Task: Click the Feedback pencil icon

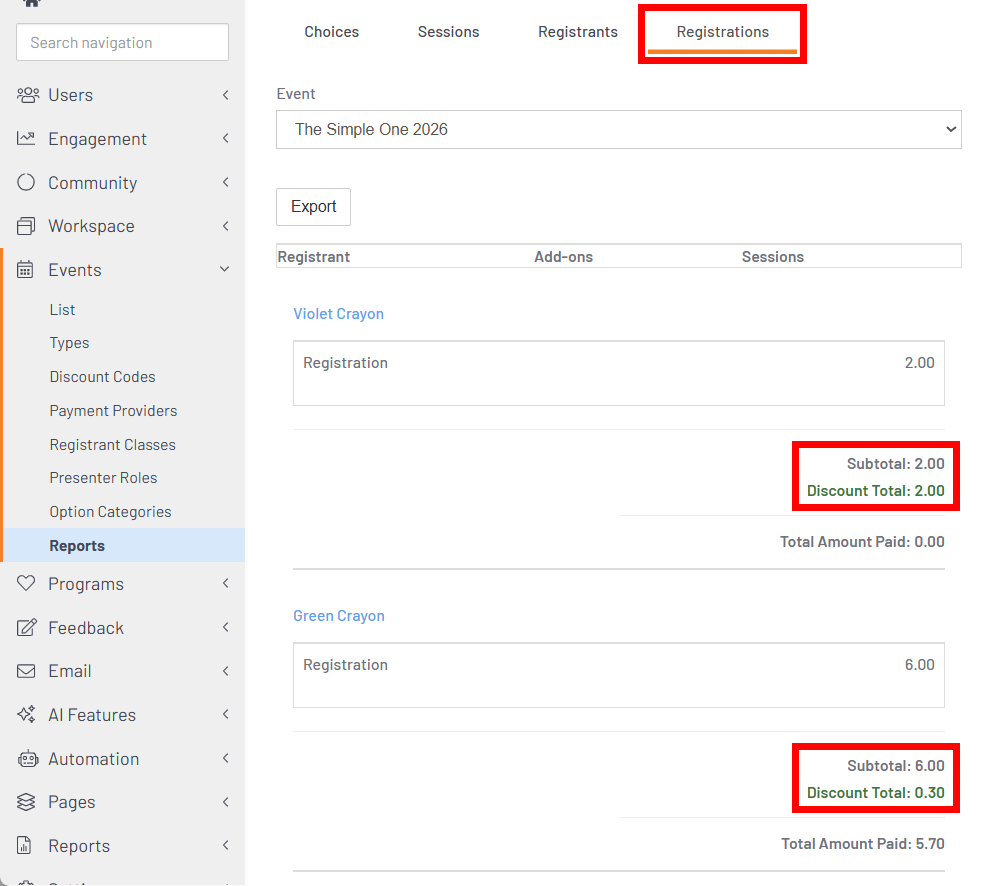Action: pos(27,628)
